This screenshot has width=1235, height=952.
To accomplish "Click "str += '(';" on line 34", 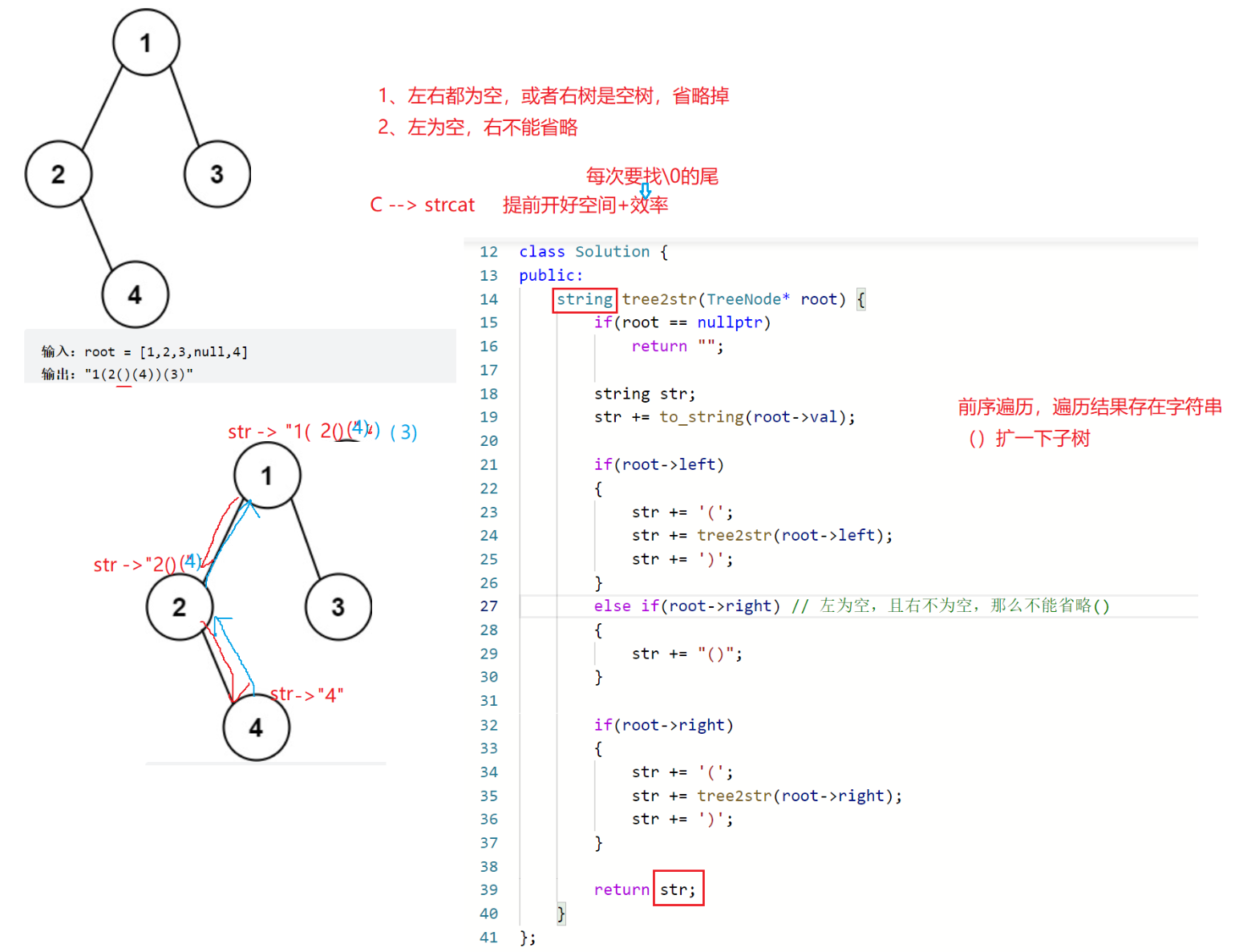I will [682, 772].
